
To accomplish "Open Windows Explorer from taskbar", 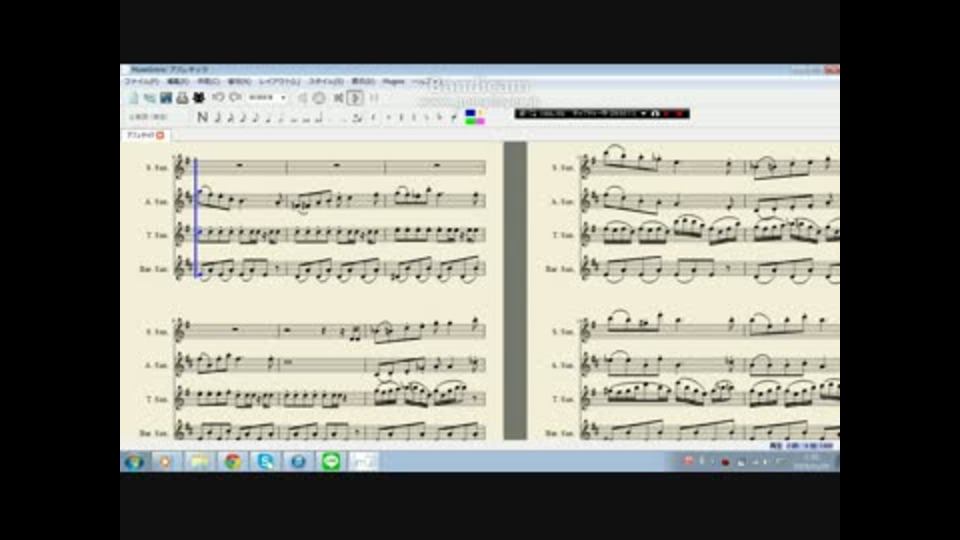I will tap(200, 462).
